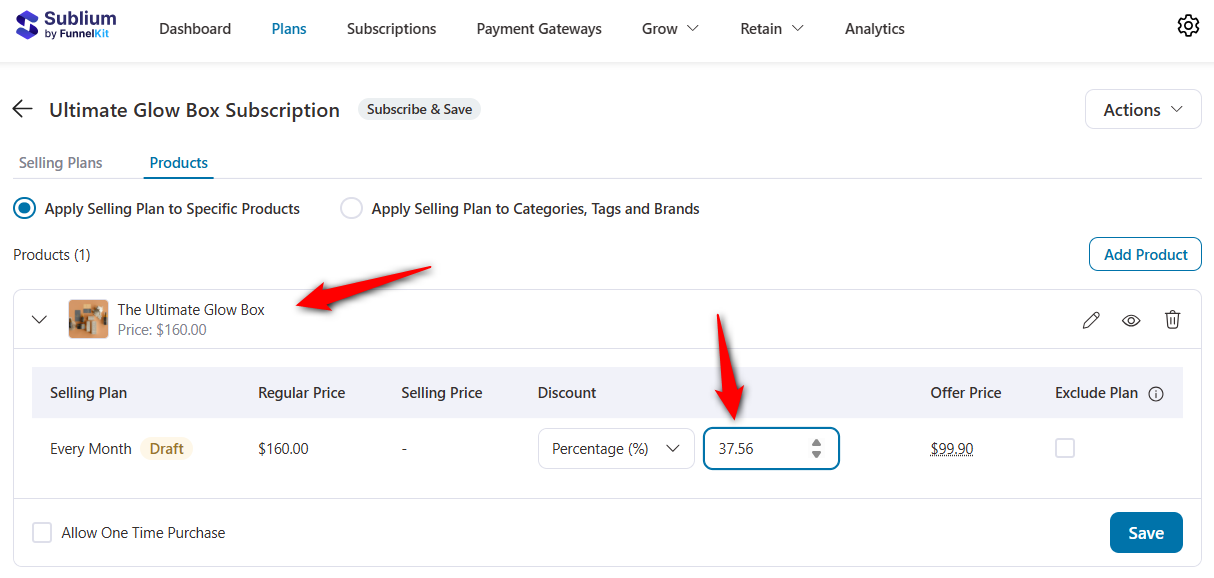Select Apply Selling Plan to Specific Products

click(x=22, y=208)
